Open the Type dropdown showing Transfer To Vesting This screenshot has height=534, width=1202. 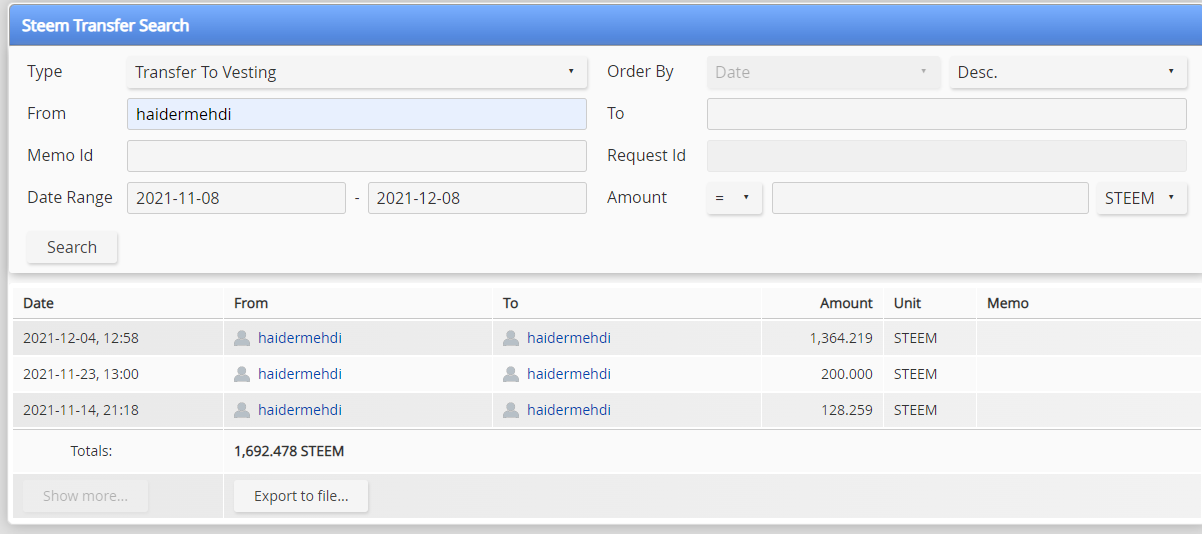coord(357,72)
